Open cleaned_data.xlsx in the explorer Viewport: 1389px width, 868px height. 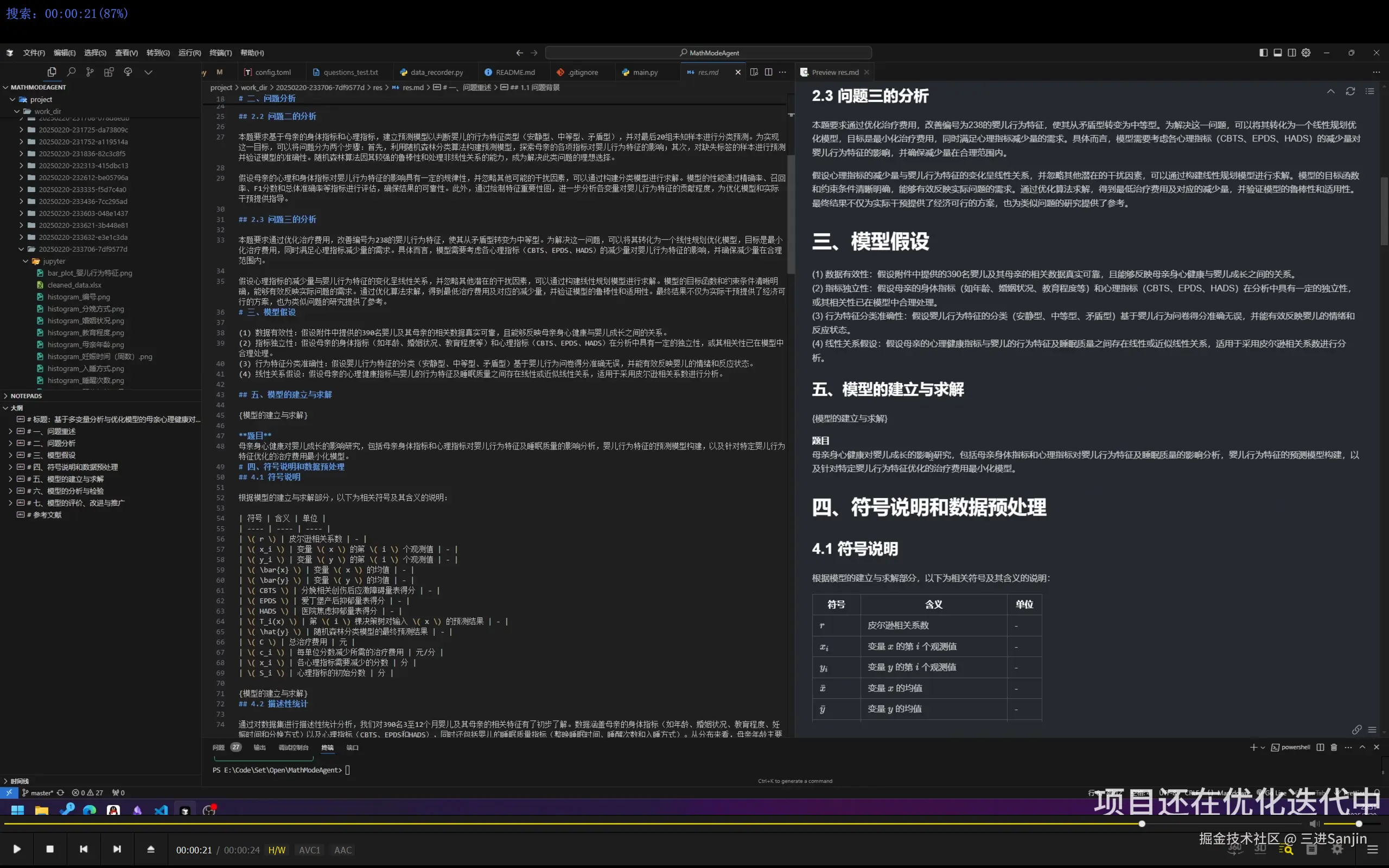click(75, 285)
